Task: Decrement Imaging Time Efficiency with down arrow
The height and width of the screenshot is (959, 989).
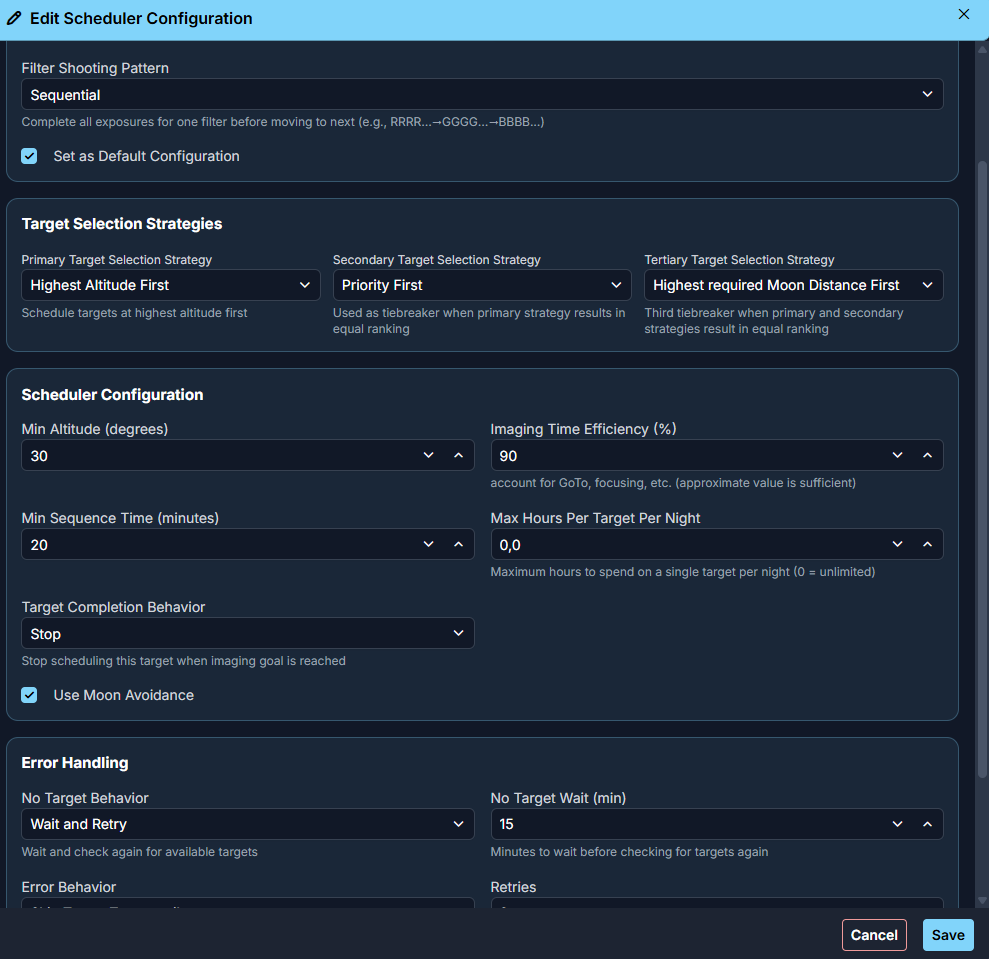Action: tap(898, 455)
